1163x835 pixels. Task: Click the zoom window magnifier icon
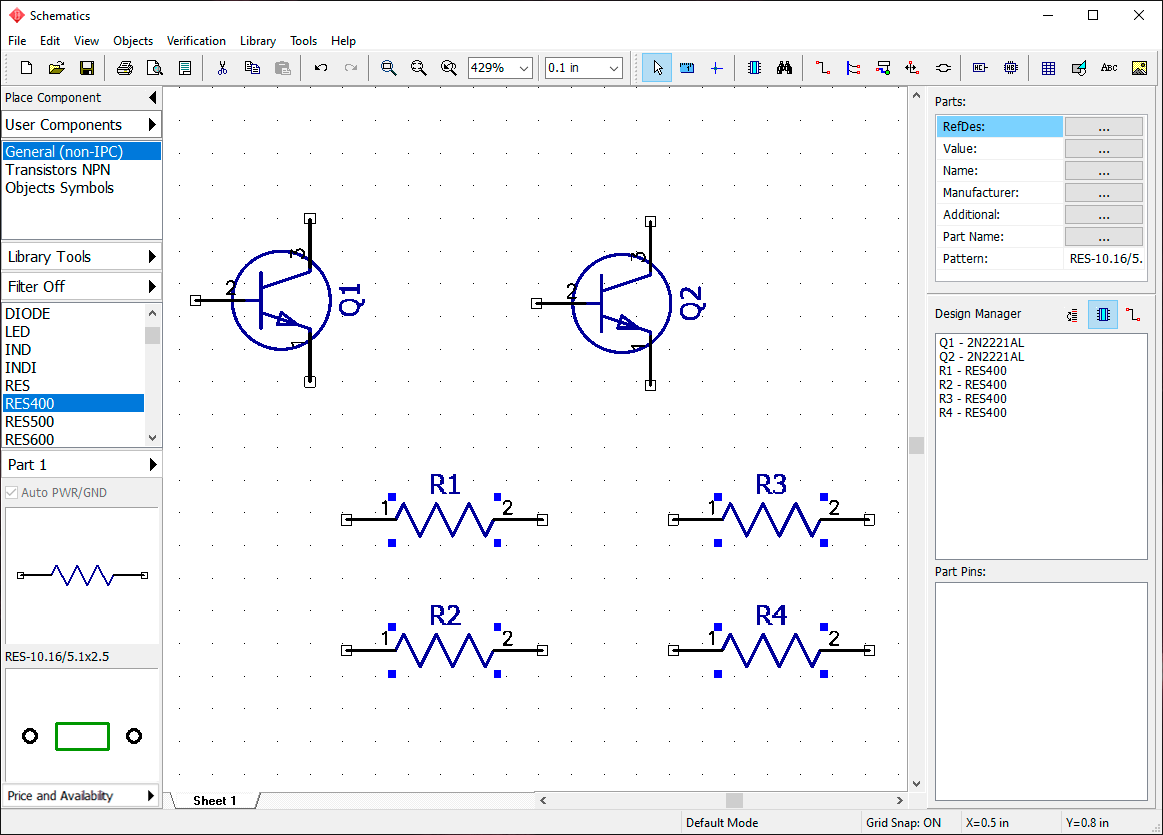coord(388,68)
